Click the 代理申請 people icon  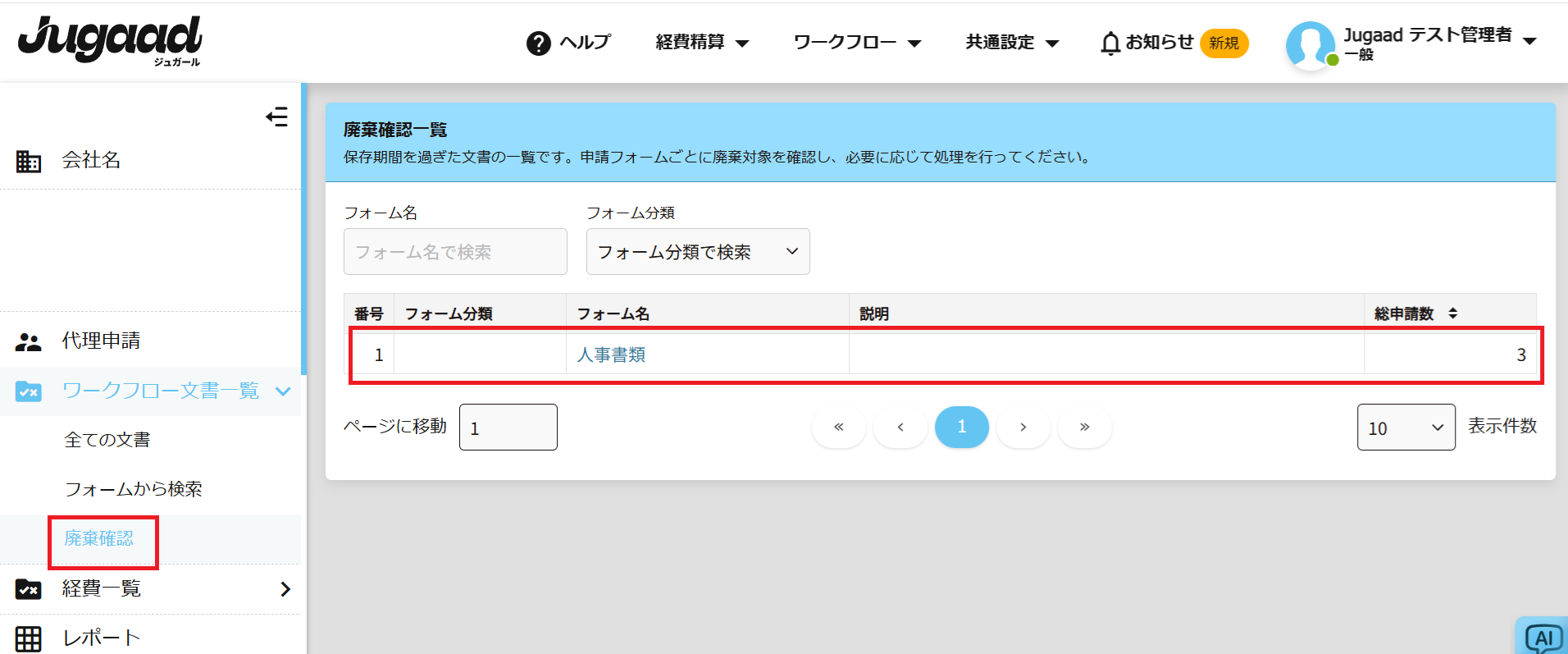(x=29, y=341)
